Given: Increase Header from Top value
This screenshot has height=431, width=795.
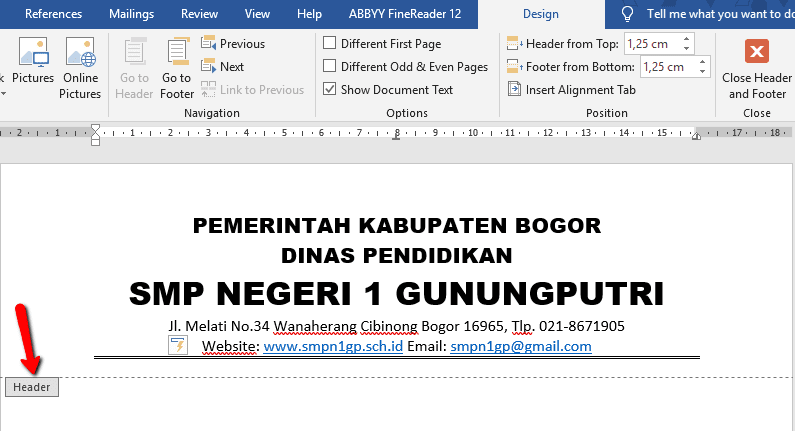Looking at the screenshot, I should click(686, 39).
